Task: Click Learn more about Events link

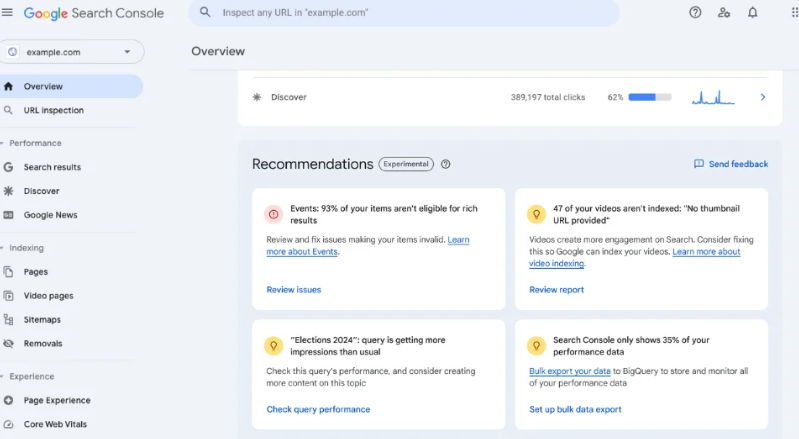Action: tap(302, 252)
